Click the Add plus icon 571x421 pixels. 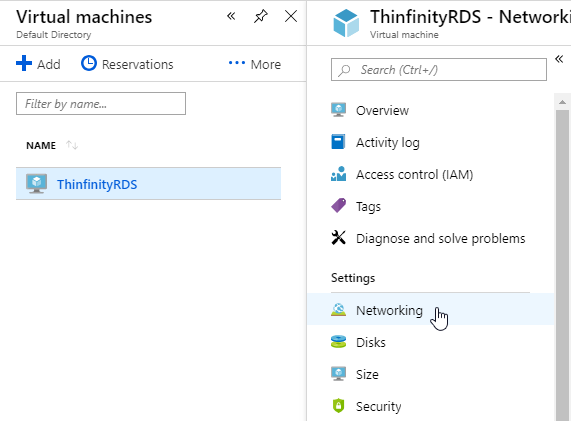coord(24,63)
